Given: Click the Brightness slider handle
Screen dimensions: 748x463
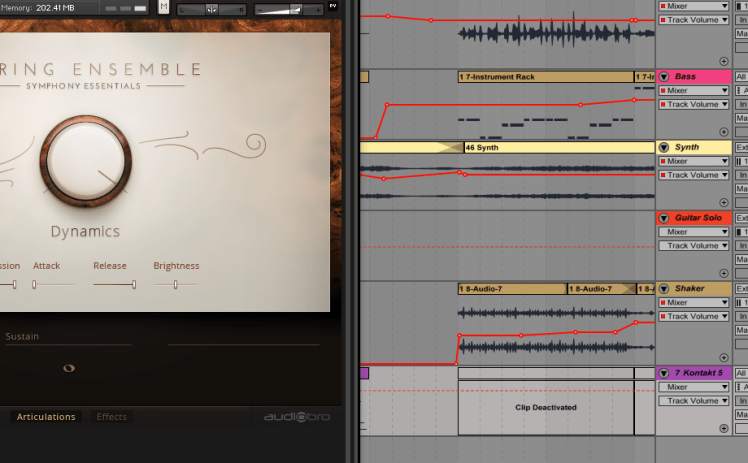Looking at the screenshot, I should pos(176,285).
